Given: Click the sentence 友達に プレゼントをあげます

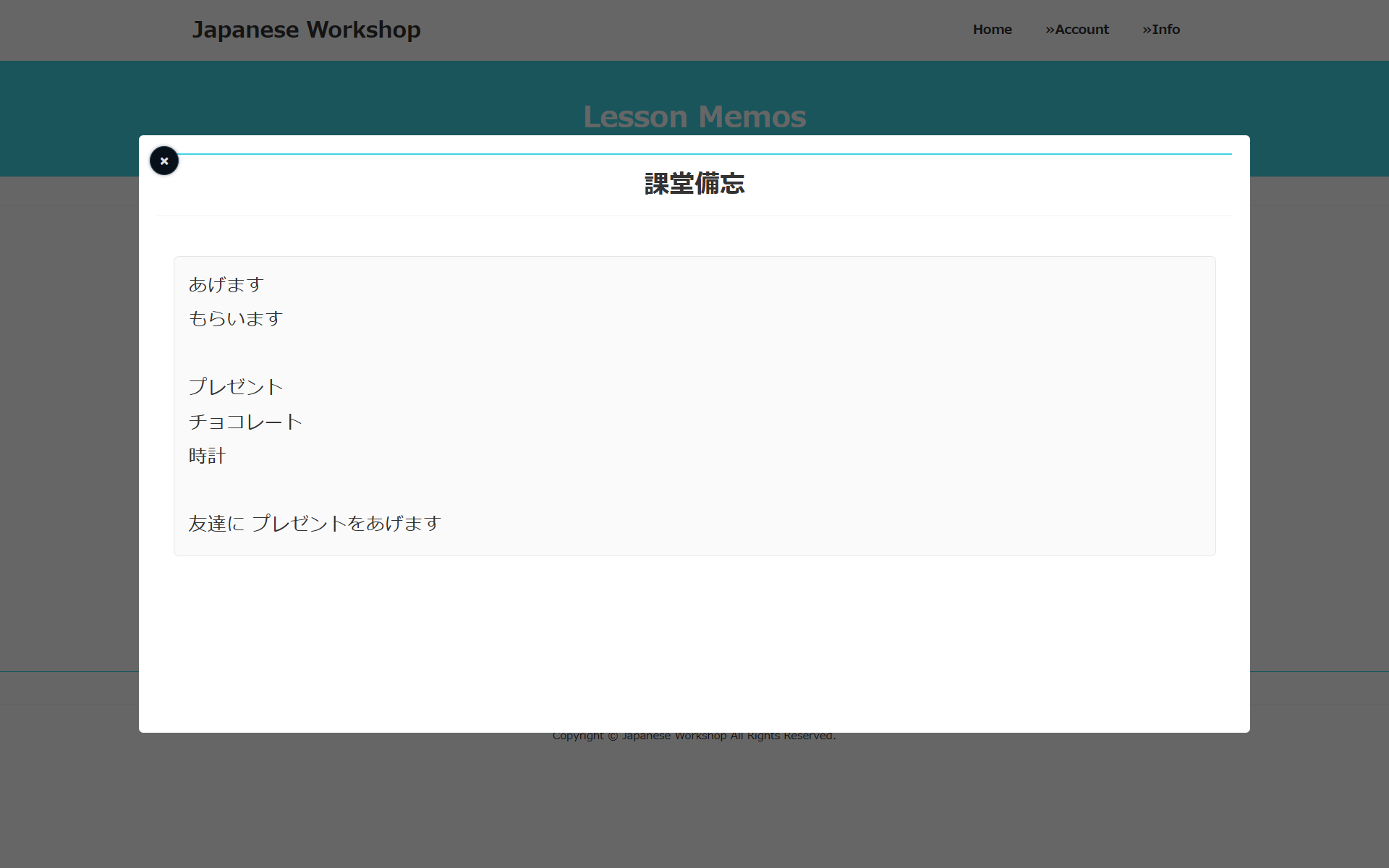Looking at the screenshot, I should 315,524.
